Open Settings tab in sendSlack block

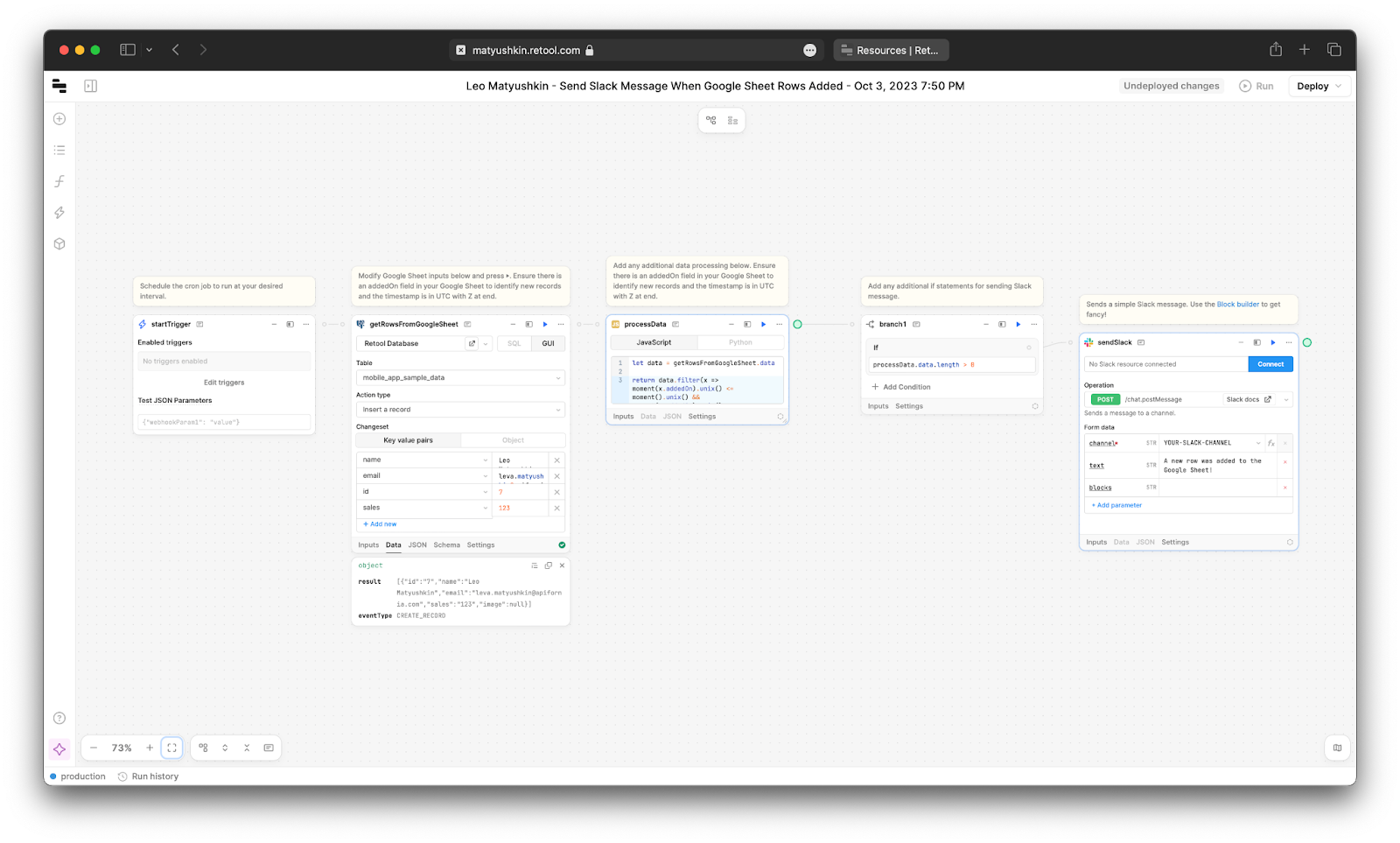tap(1175, 543)
